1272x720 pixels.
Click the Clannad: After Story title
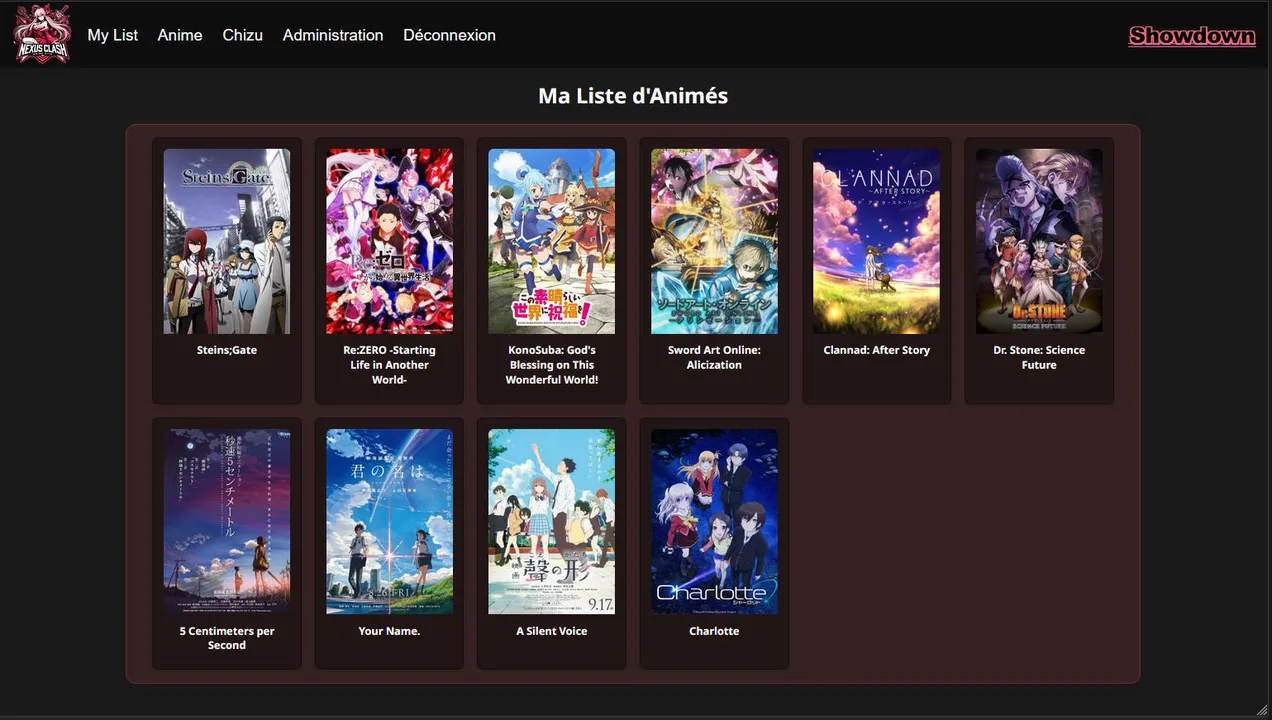pyautogui.click(x=877, y=350)
